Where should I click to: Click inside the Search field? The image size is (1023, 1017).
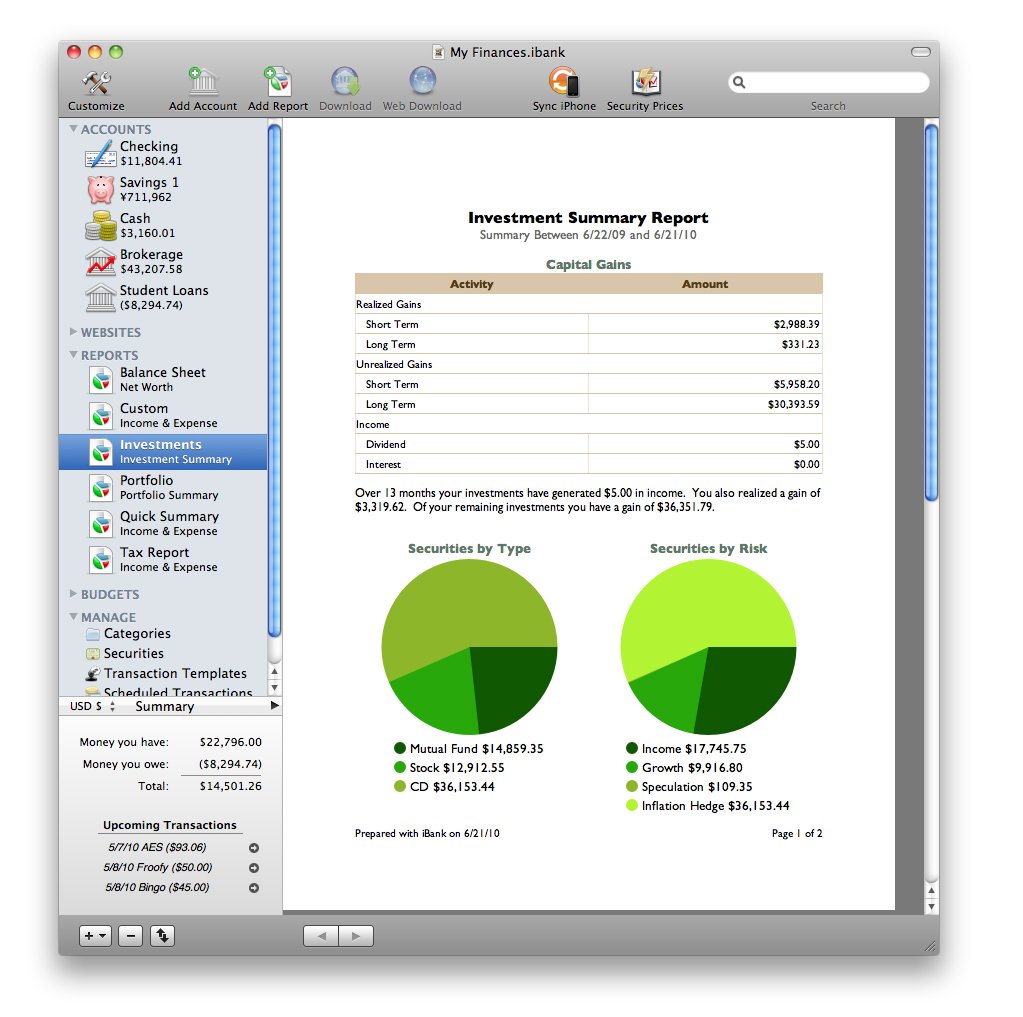click(x=829, y=82)
